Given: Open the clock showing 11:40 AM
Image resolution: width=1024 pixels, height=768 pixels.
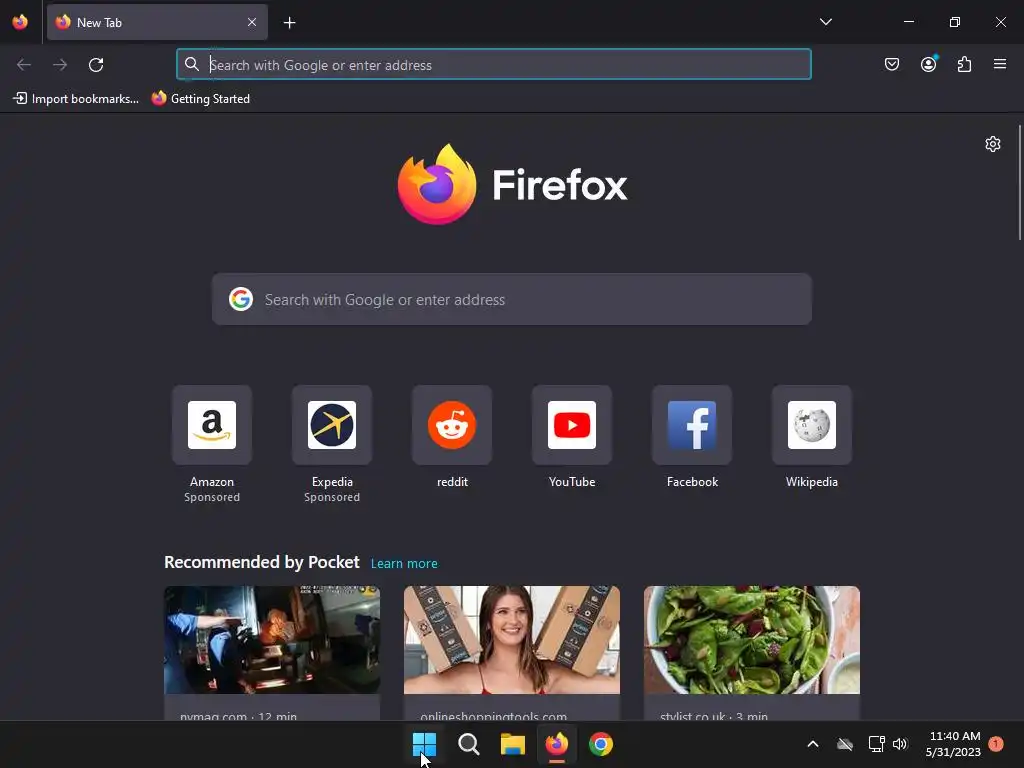Looking at the screenshot, I should click(953, 744).
